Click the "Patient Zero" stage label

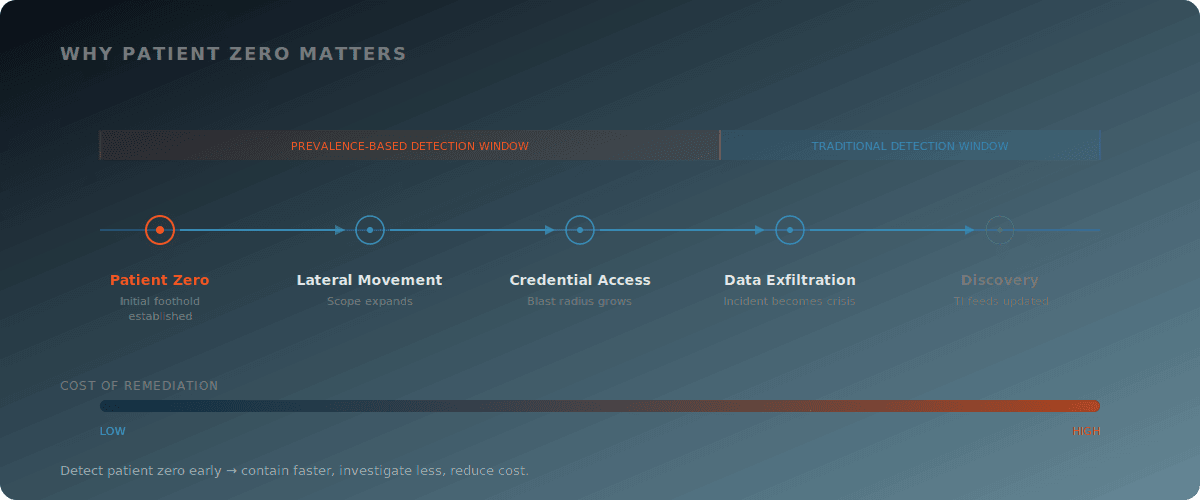160,280
